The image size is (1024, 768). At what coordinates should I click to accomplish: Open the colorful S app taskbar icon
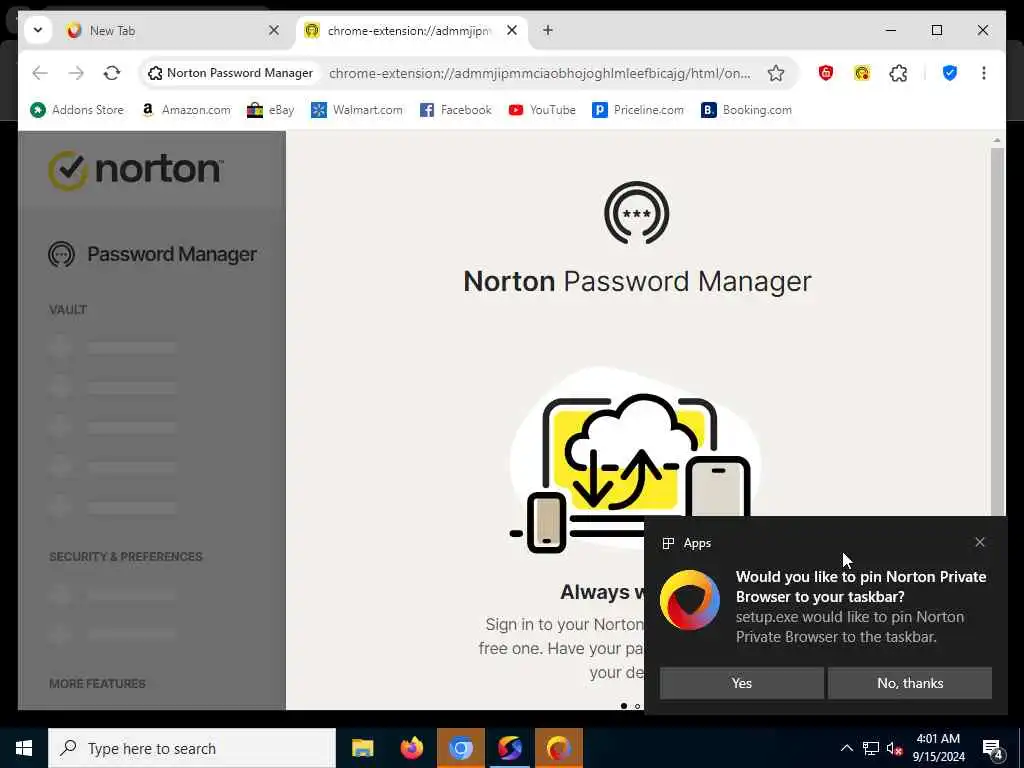pyautogui.click(x=509, y=748)
